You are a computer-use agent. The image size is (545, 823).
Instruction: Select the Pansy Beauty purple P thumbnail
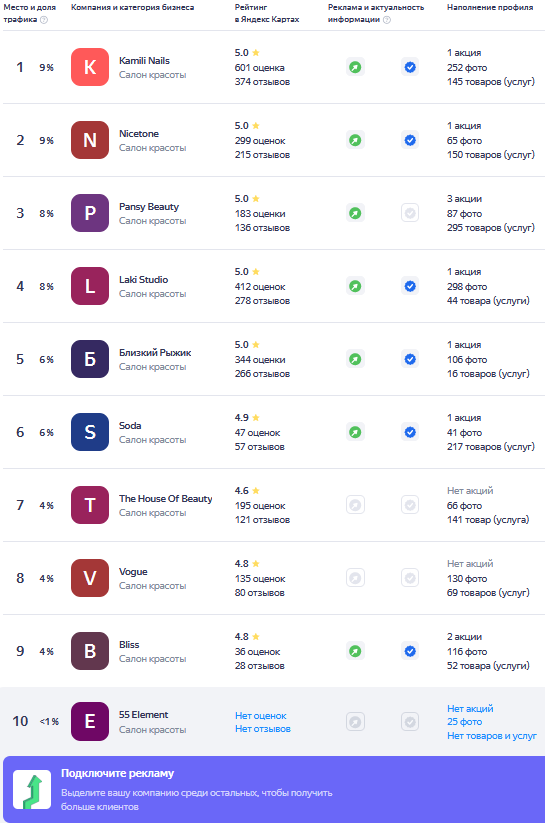point(90,213)
